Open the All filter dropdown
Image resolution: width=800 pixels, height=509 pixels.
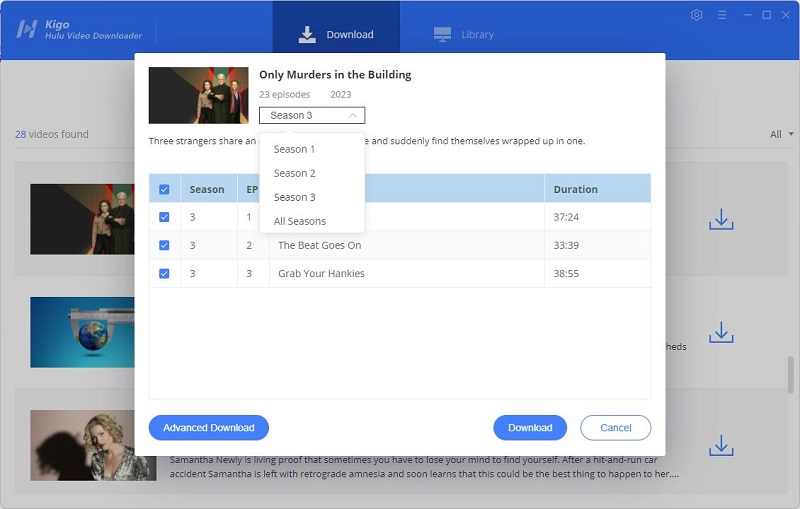[x=782, y=134]
